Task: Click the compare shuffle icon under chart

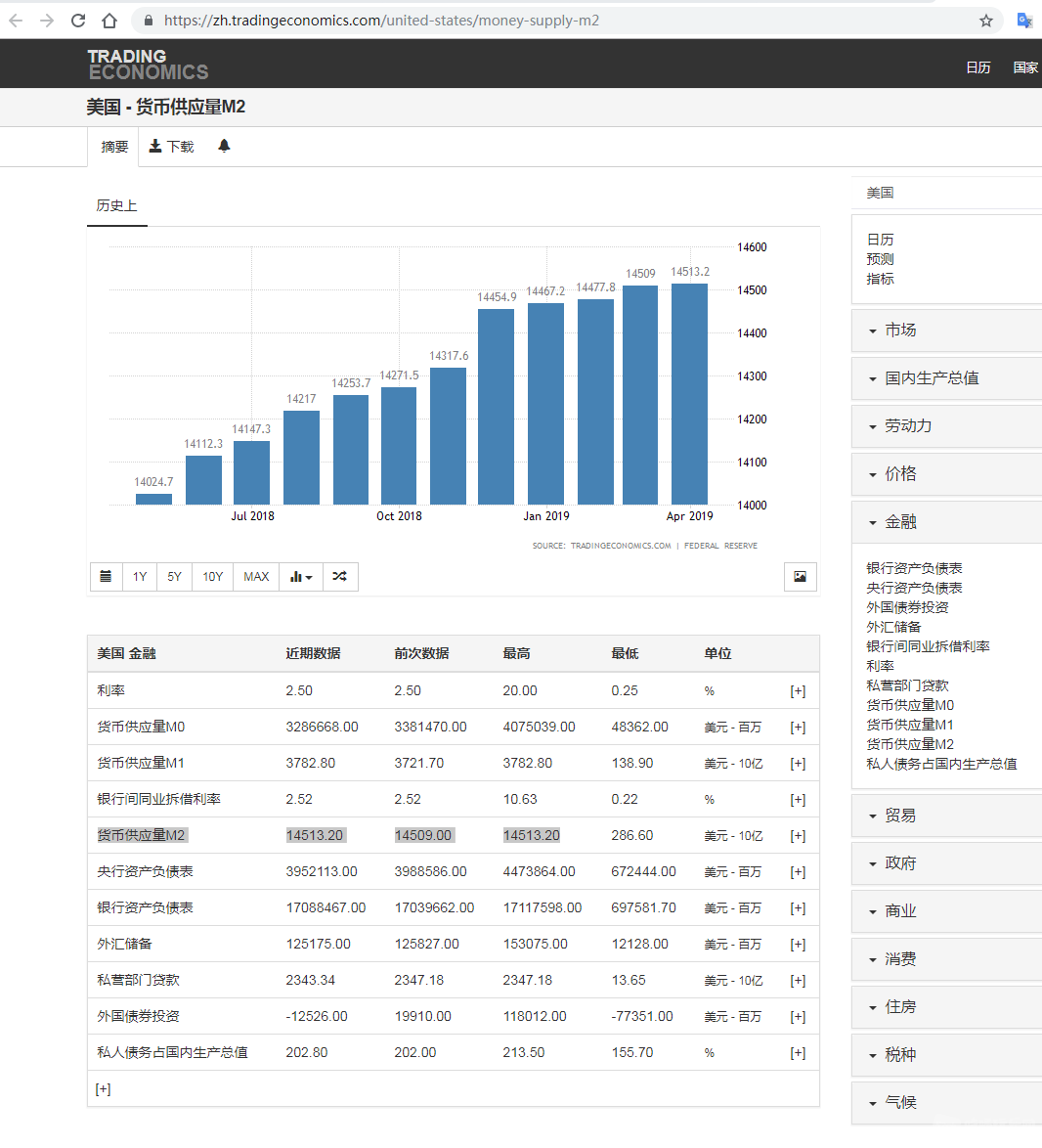Action: [x=339, y=577]
